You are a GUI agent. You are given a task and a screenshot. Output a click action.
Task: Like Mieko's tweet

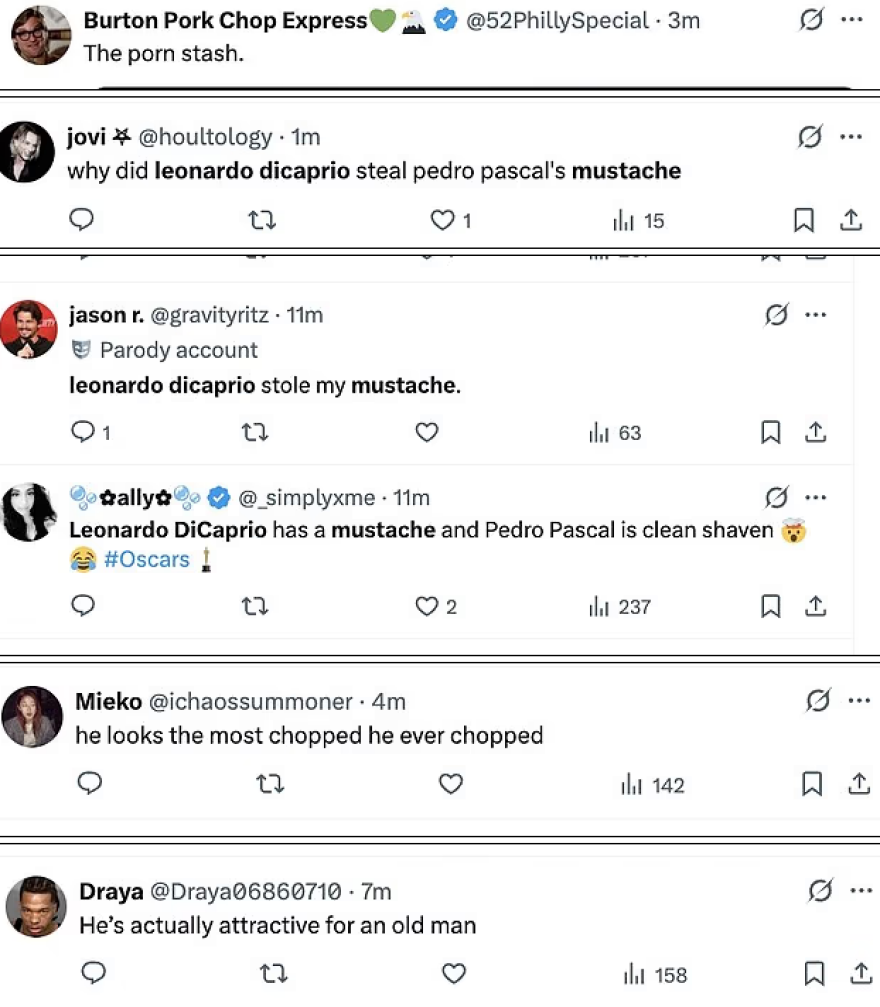coord(451,784)
